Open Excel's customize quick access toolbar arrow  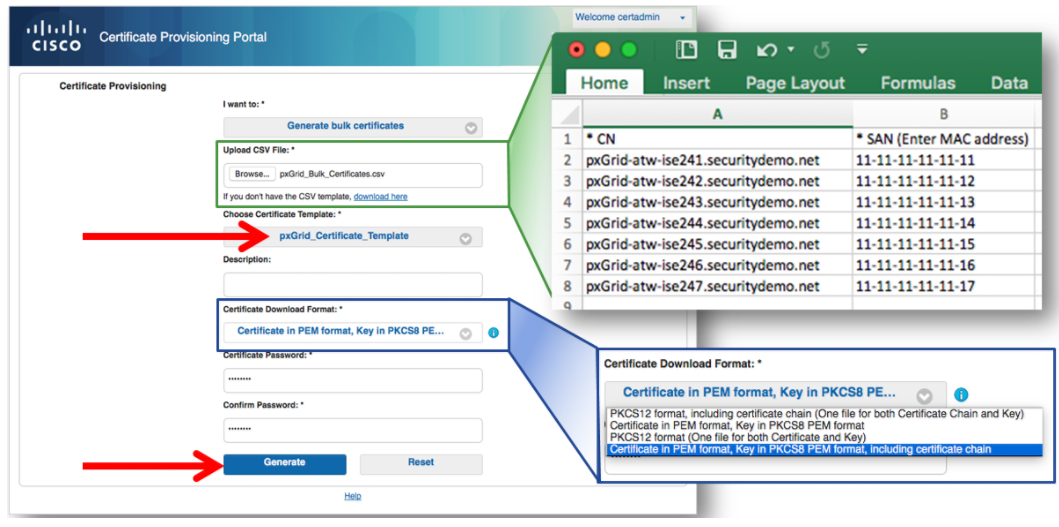coord(862,49)
